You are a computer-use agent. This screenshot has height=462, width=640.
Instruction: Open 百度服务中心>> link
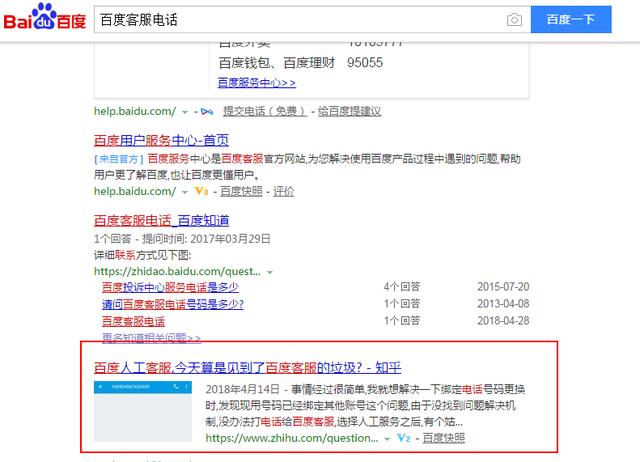256,83
